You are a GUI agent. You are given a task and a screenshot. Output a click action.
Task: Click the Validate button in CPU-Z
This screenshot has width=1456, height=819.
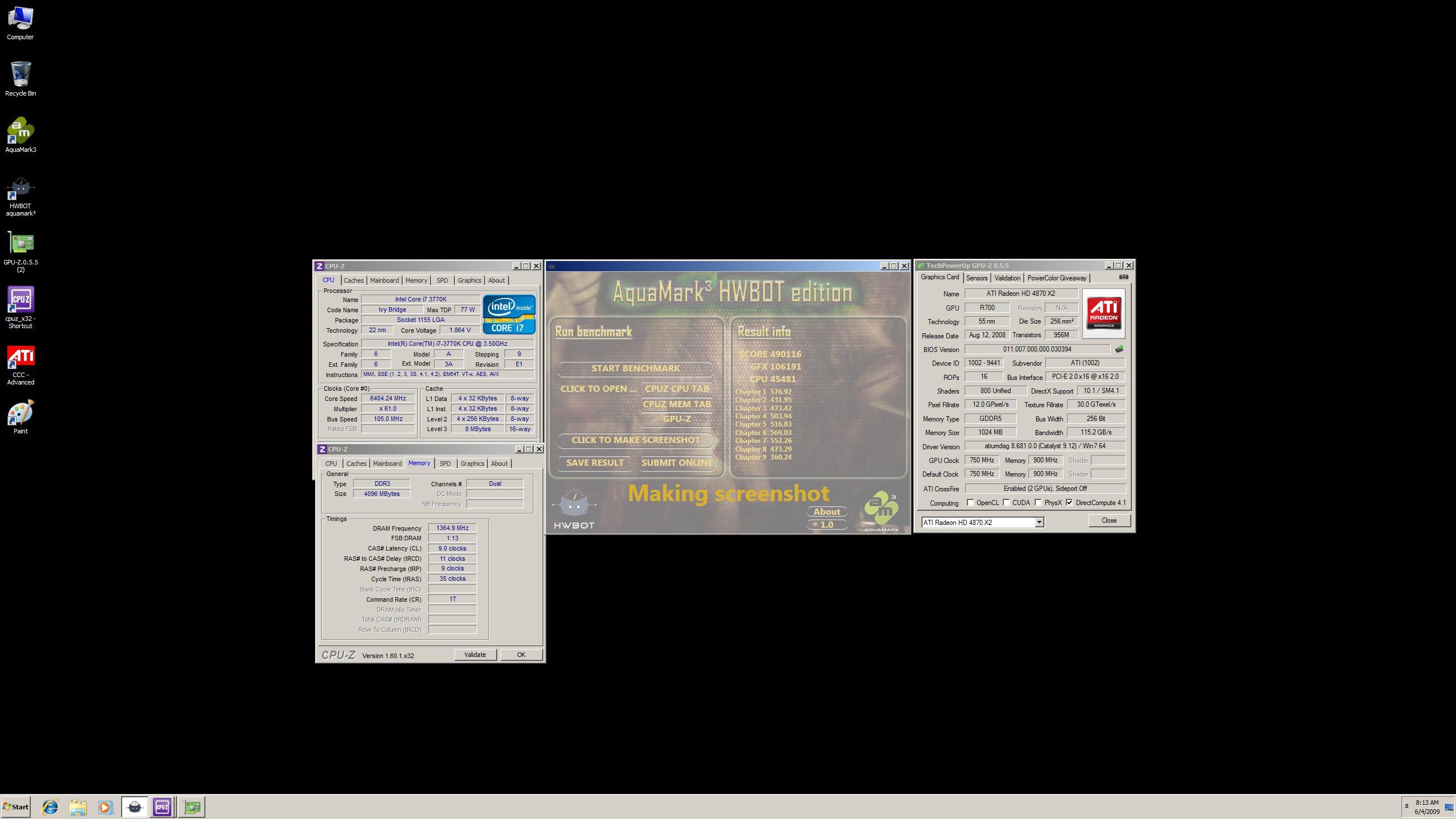click(475, 655)
